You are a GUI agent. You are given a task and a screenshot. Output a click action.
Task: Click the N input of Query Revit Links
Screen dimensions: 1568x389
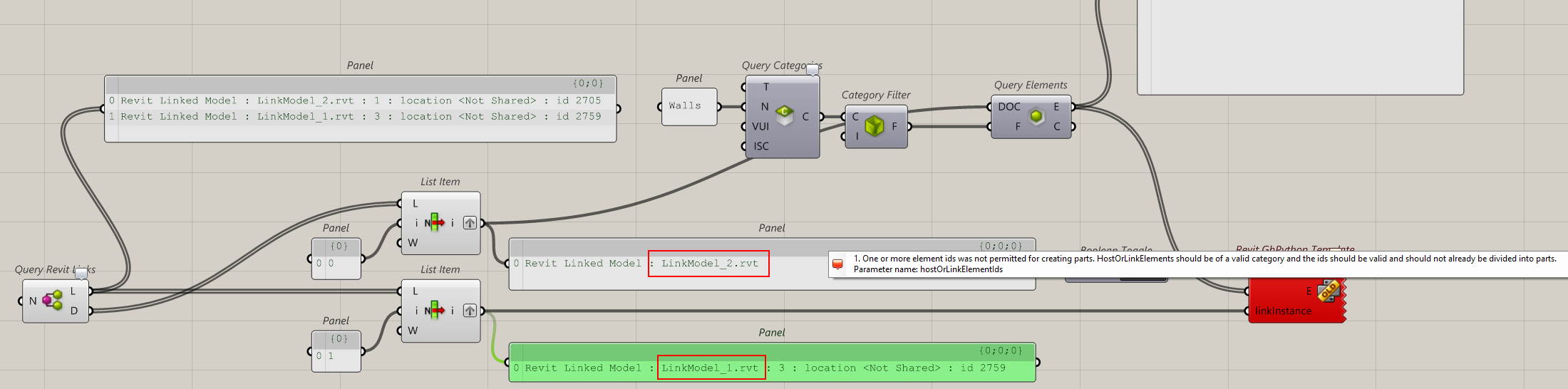(33, 301)
